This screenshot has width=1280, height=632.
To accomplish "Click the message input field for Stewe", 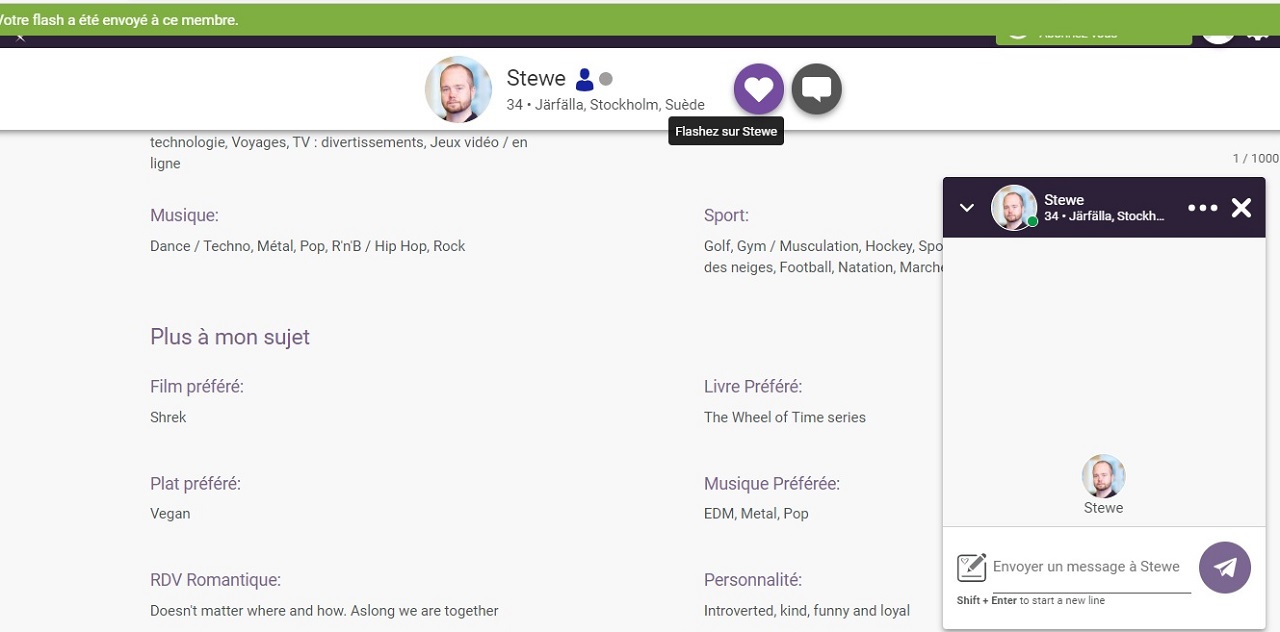I will [x=1091, y=567].
